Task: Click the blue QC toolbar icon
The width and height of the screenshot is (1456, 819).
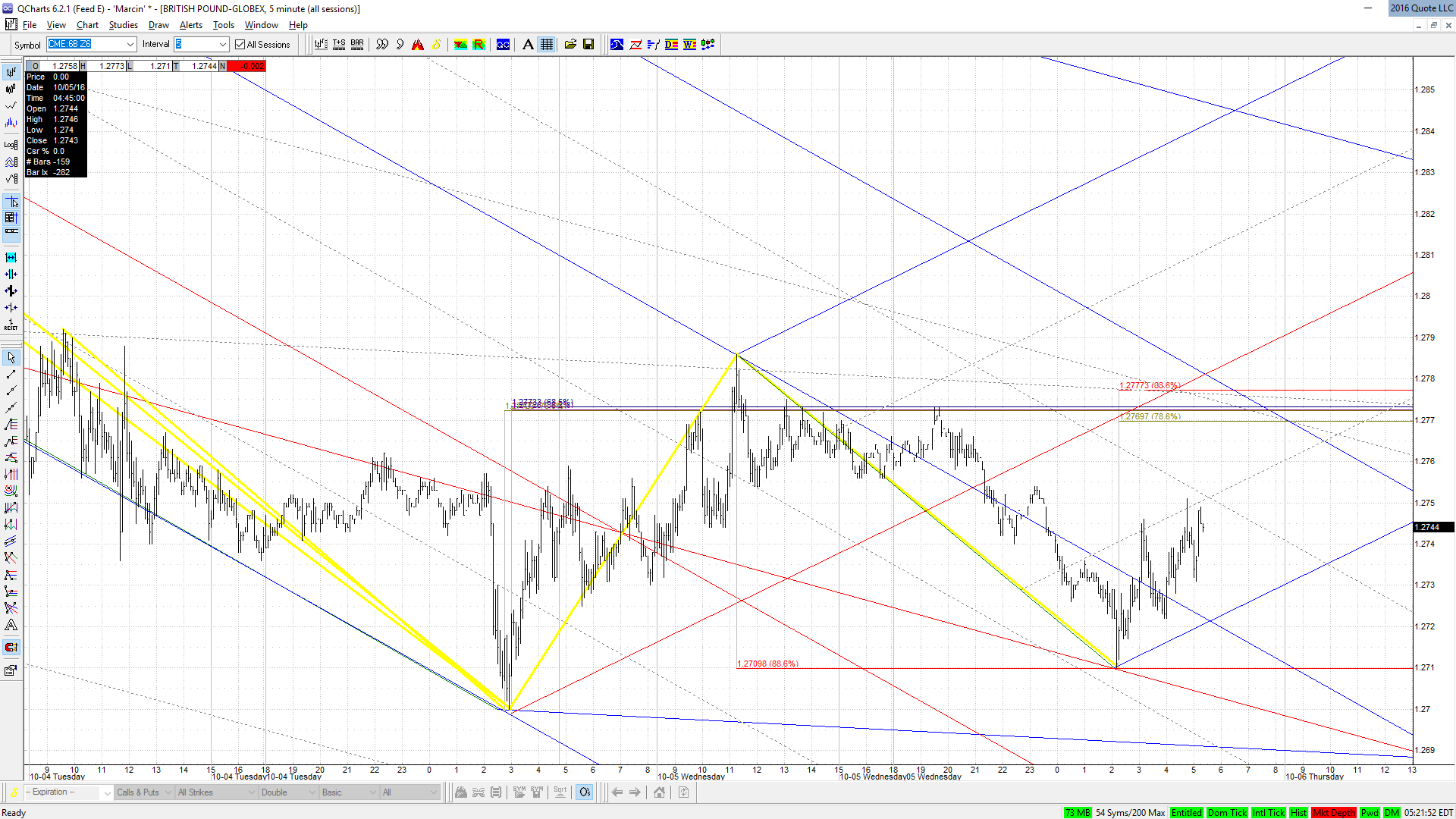Action: pyautogui.click(x=503, y=45)
